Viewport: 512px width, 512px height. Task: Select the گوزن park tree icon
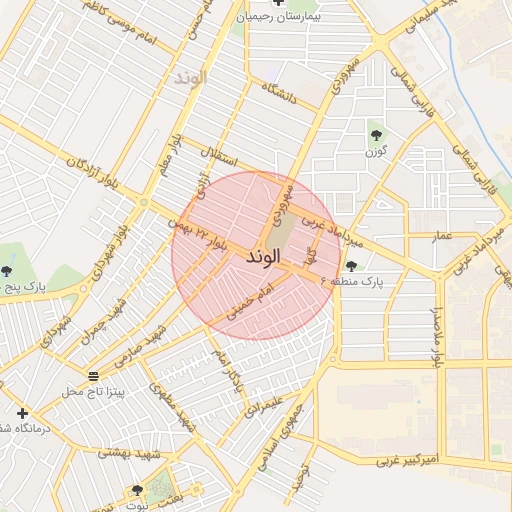coord(376,135)
